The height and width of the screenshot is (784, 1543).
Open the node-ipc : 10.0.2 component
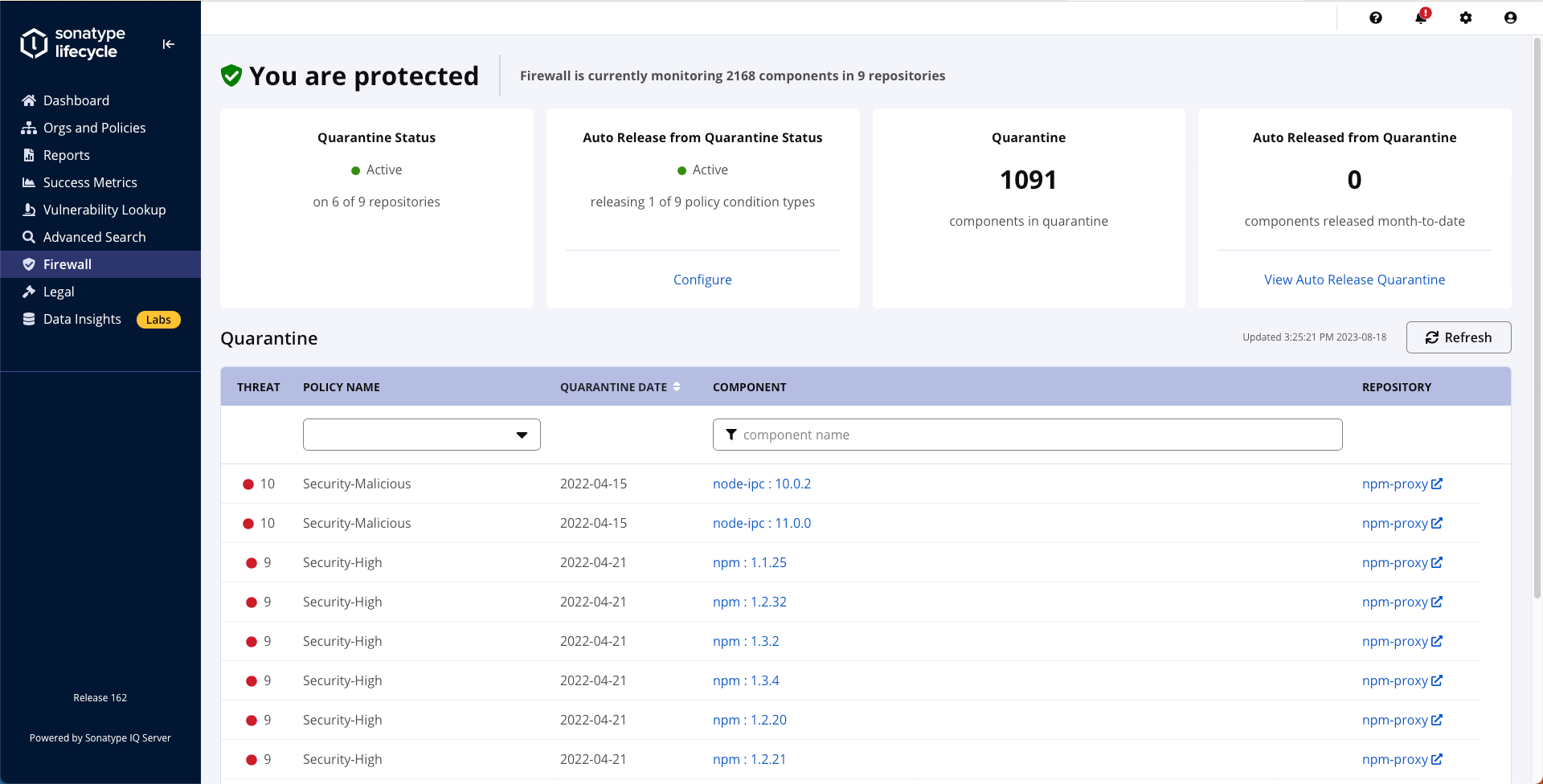point(761,484)
